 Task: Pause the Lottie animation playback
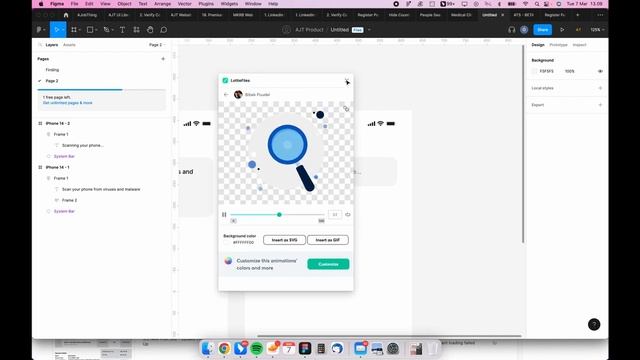pos(224,215)
